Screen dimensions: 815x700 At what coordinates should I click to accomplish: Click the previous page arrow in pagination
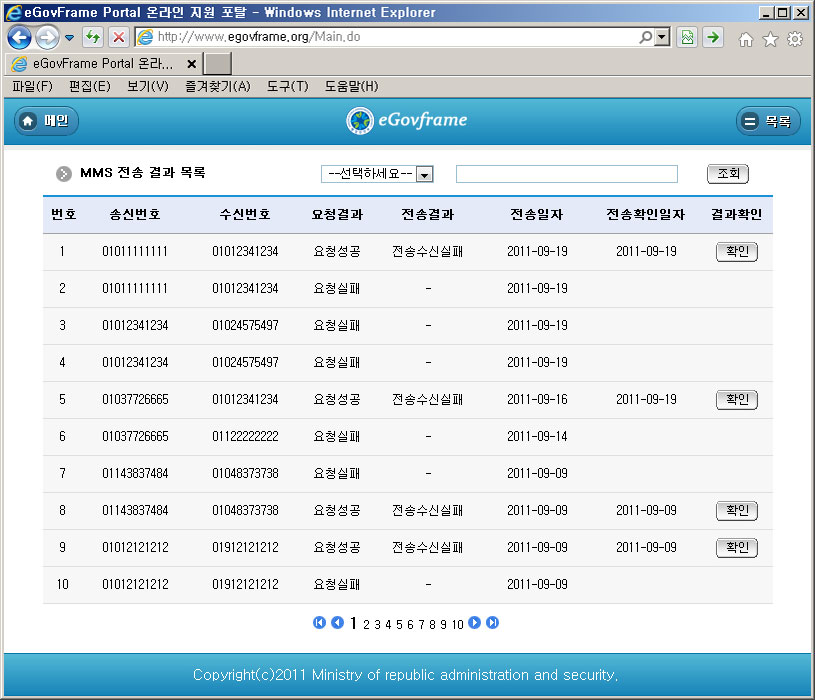[x=337, y=623]
